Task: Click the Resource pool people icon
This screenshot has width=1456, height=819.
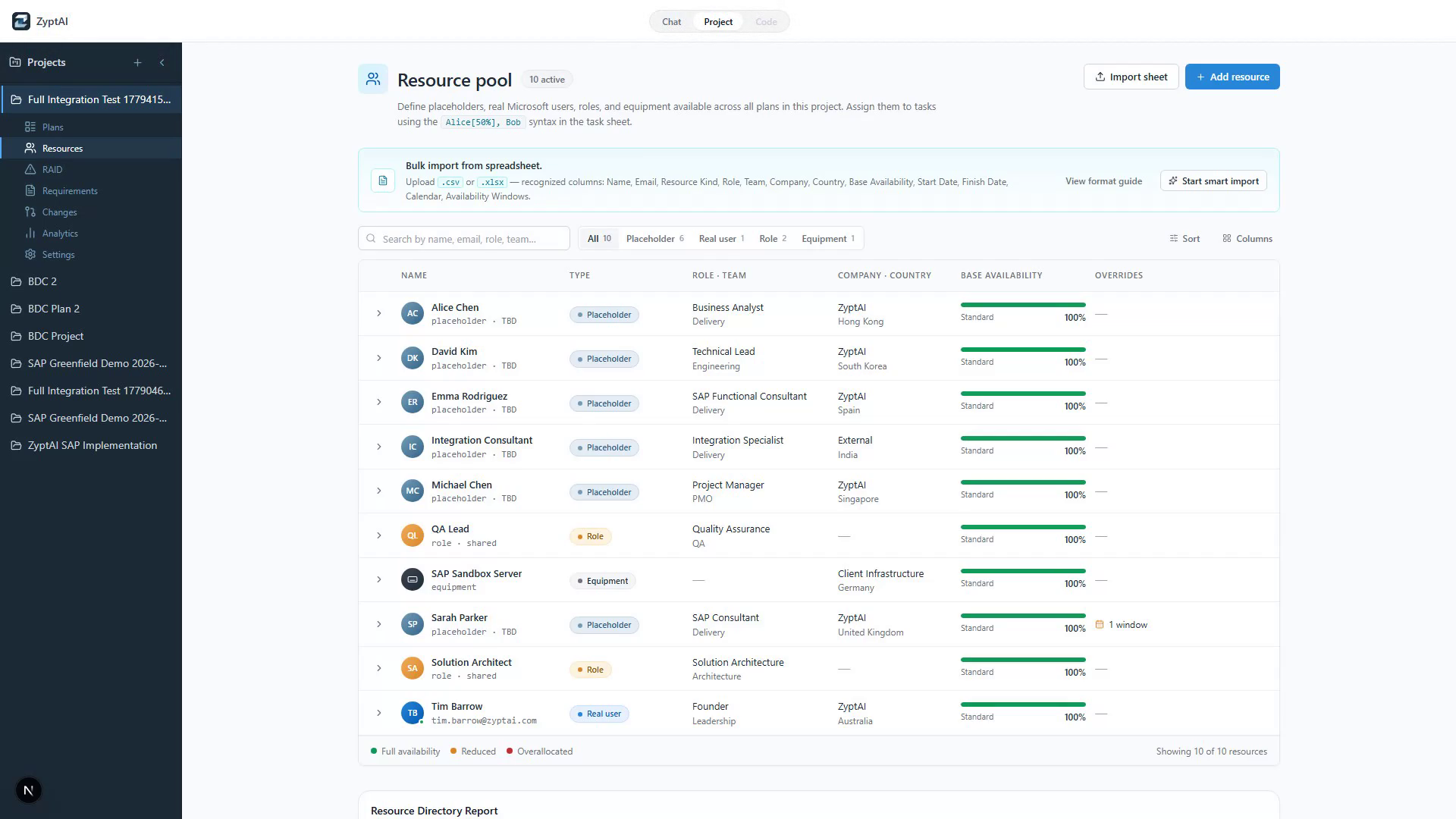Action: [x=373, y=79]
